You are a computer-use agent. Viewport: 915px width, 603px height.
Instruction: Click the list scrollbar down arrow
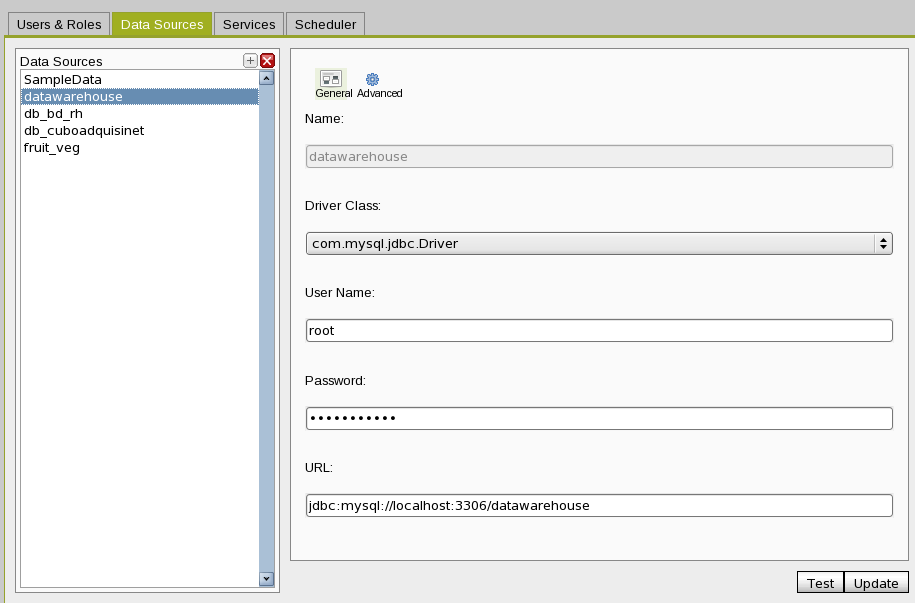[x=267, y=578]
